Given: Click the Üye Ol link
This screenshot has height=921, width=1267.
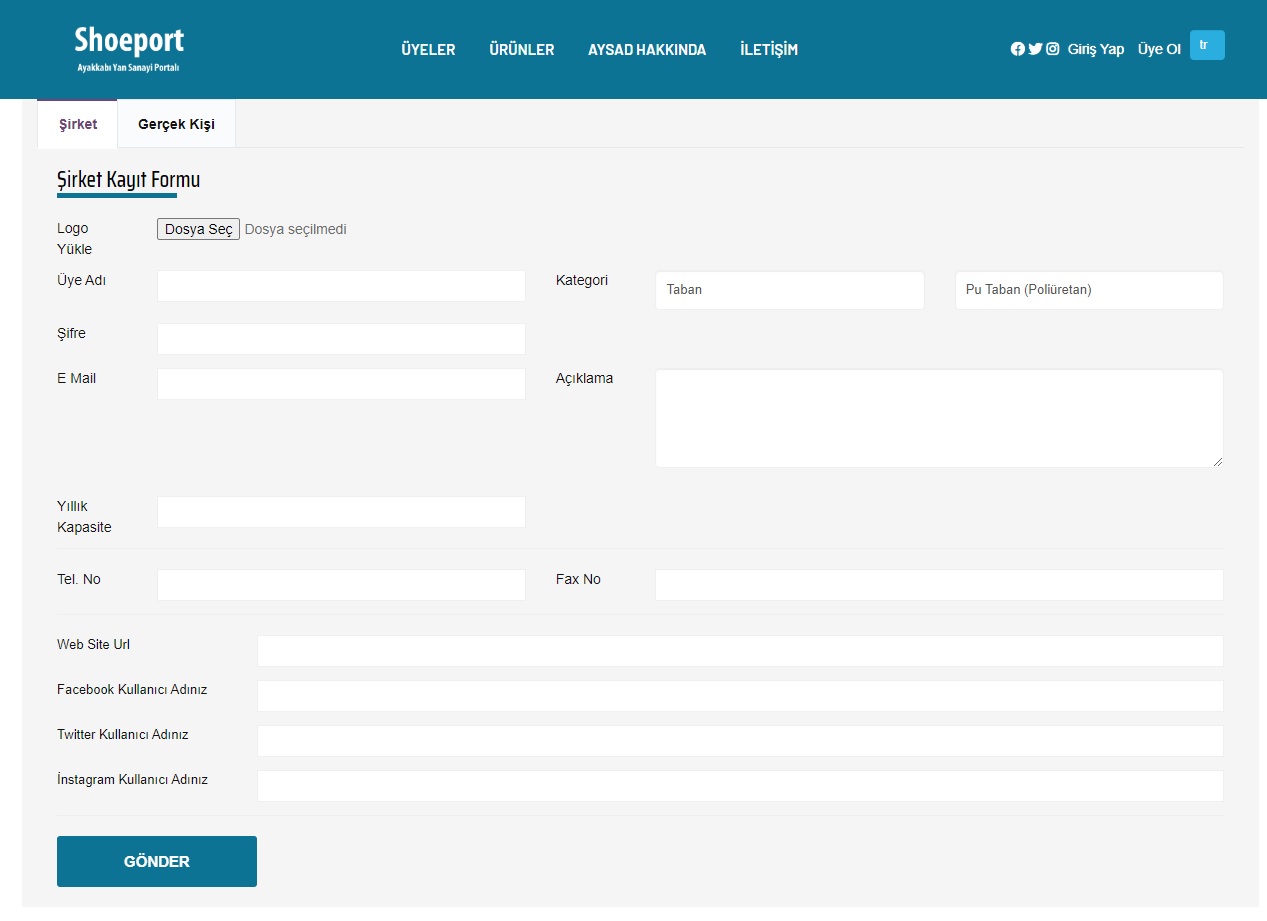Looking at the screenshot, I should click(1159, 49).
